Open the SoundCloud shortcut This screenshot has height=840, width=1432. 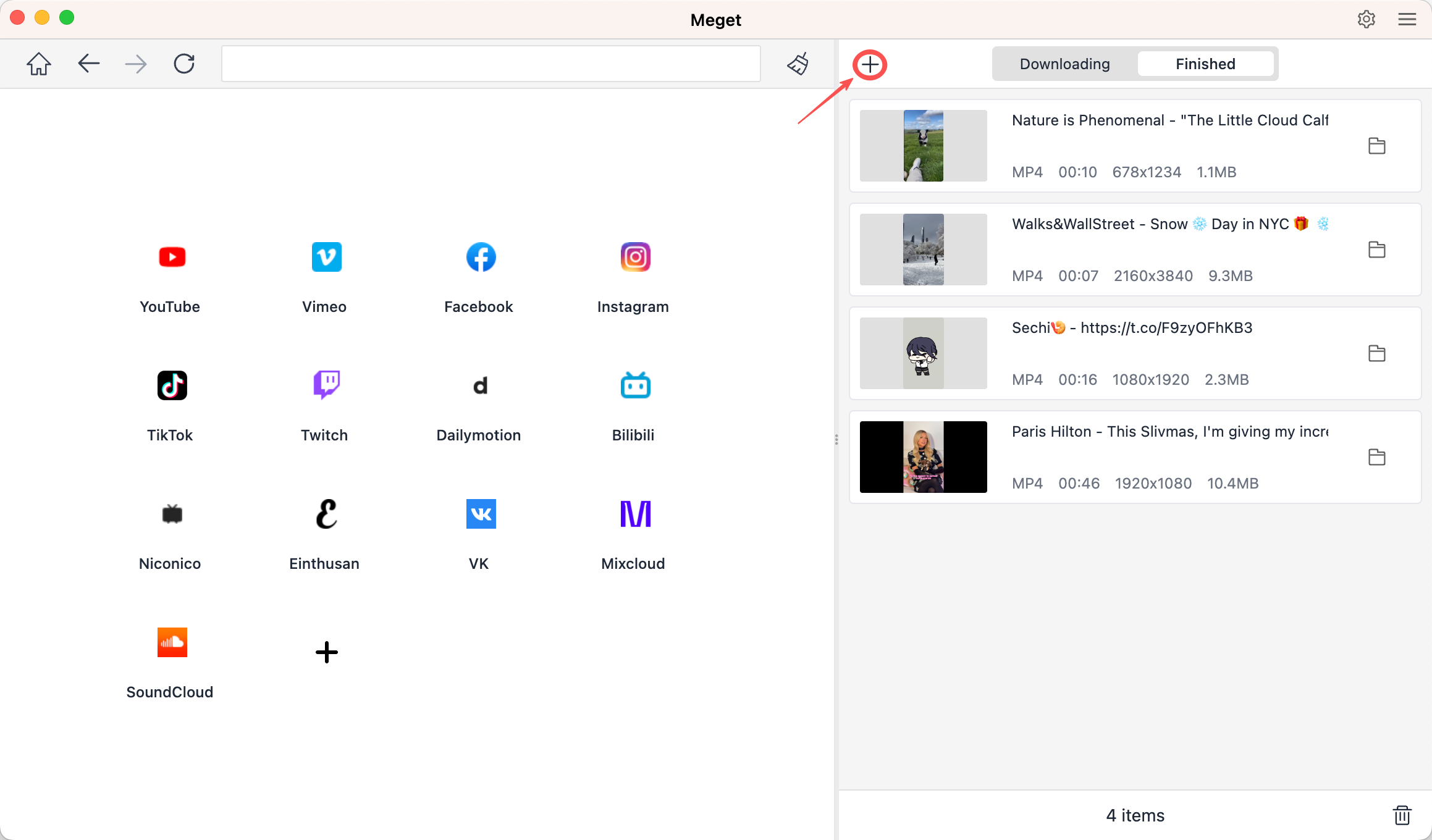(170, 642)
